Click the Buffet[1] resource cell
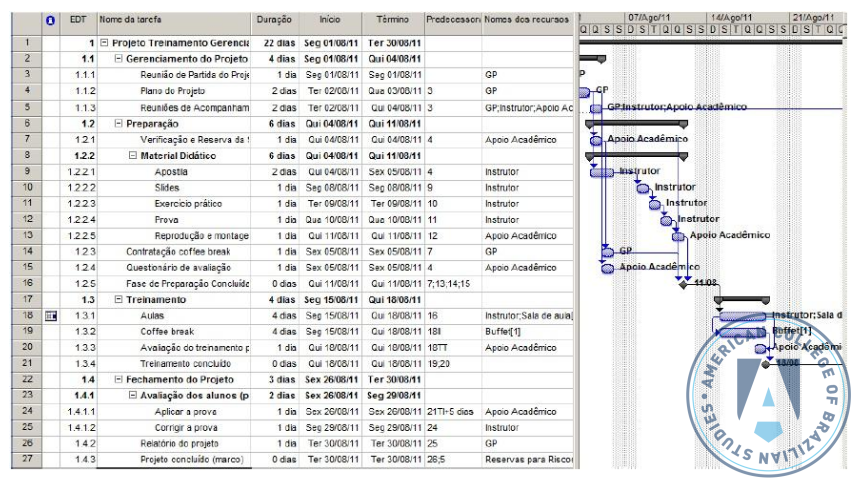Screen dimensions: 854x480 coord(527,331)
